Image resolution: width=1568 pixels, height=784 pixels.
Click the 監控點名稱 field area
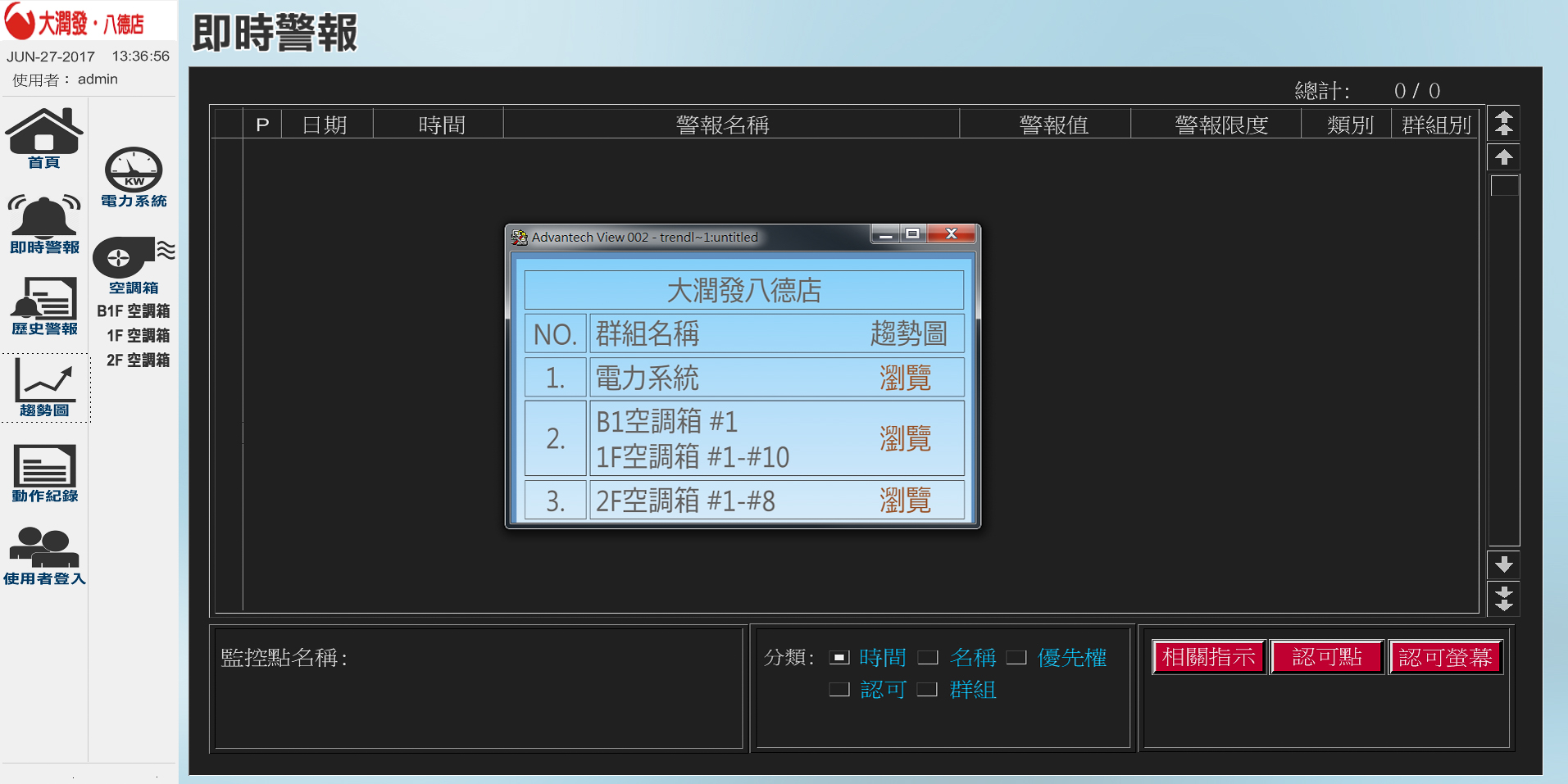(x=479, y=687)
